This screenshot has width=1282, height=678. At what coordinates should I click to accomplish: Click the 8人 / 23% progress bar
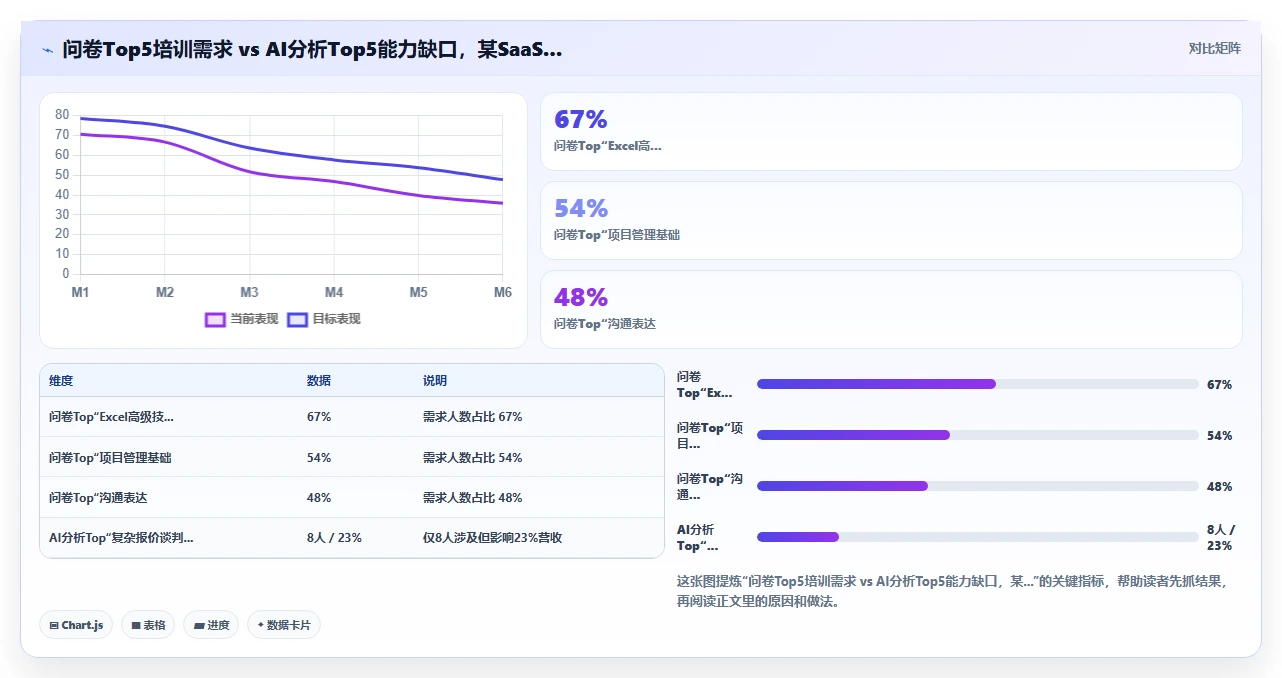977,537
